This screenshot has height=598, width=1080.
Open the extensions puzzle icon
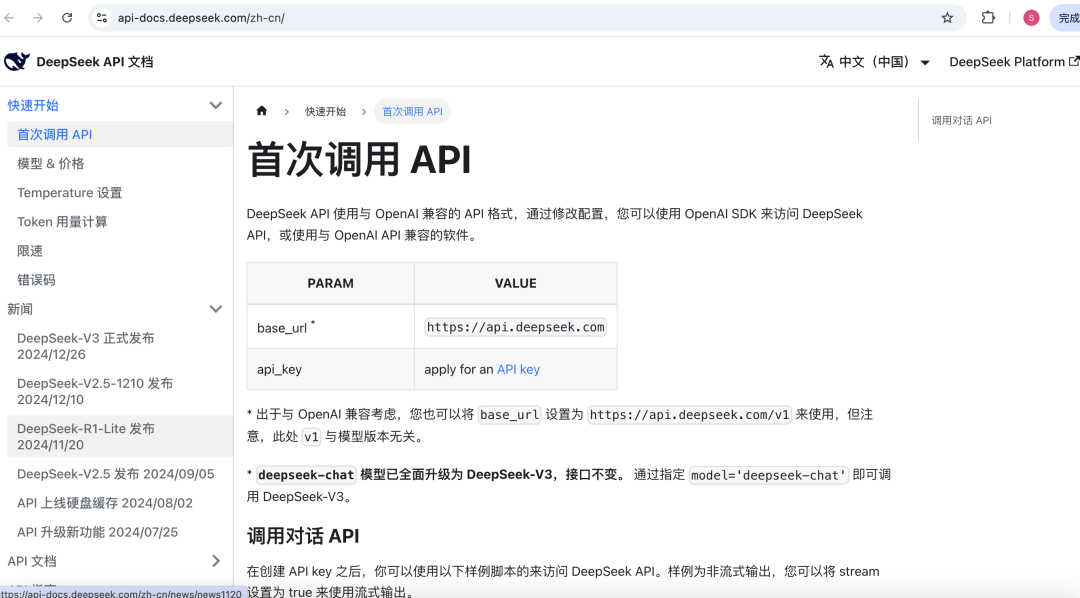coord(988,18)
